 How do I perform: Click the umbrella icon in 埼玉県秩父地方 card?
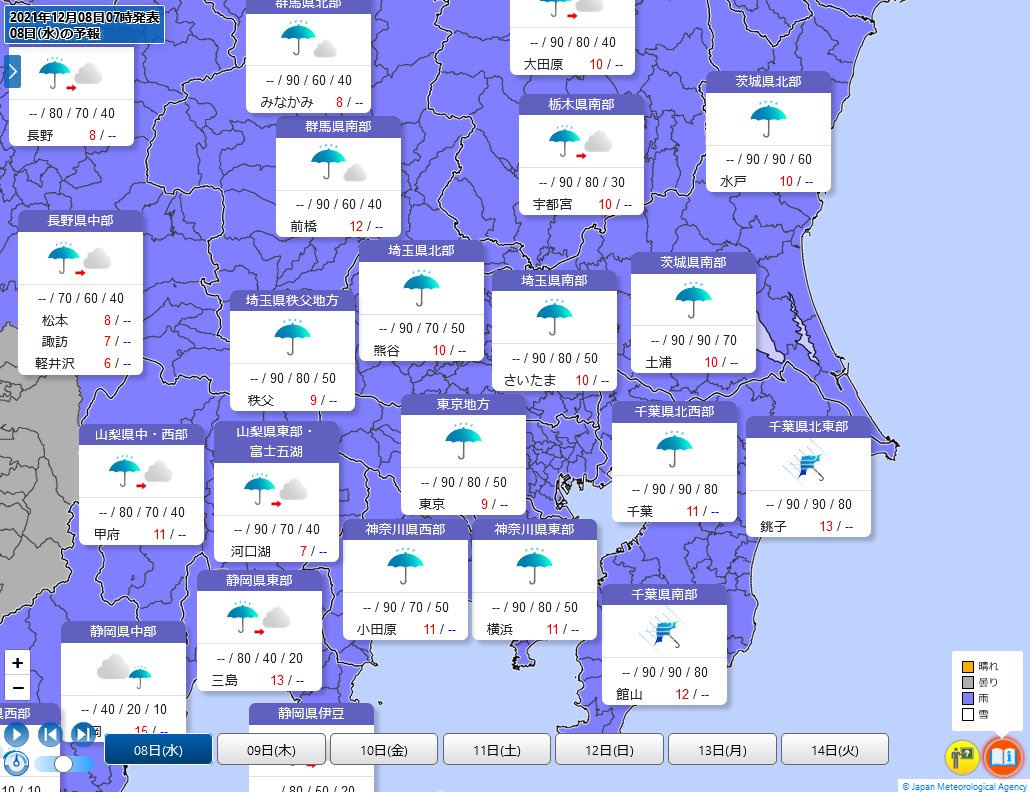292,338
